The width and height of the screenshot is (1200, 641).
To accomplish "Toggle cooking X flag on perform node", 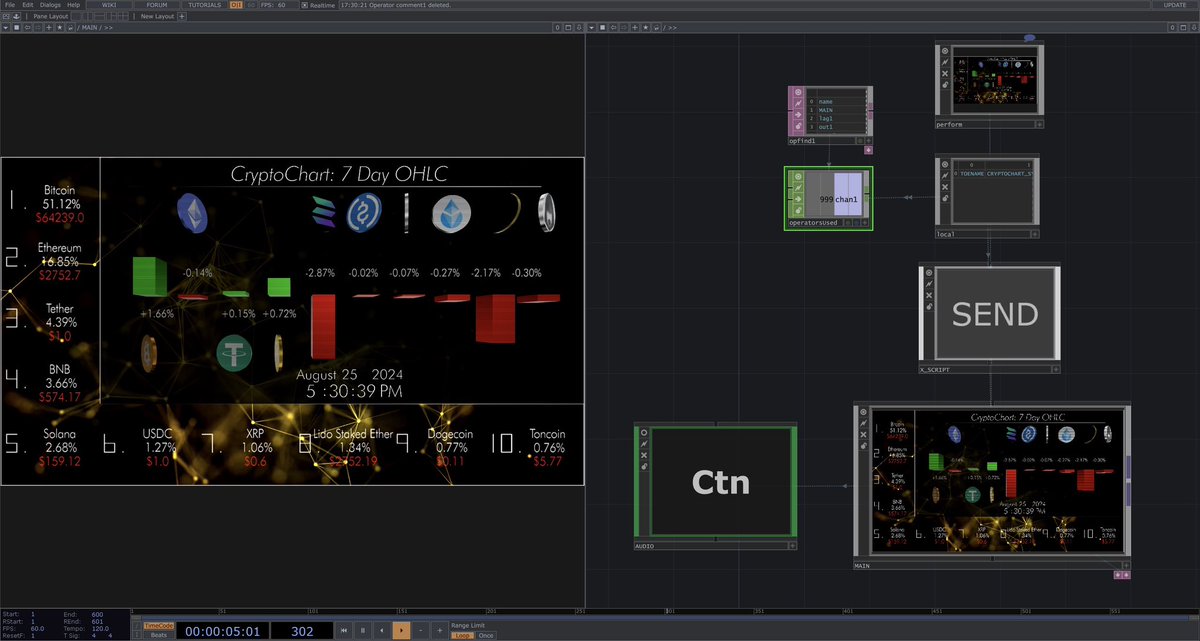I will 944,73.
